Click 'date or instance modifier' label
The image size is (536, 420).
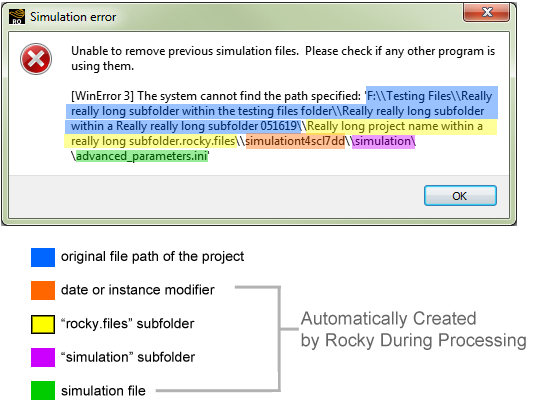138,290
